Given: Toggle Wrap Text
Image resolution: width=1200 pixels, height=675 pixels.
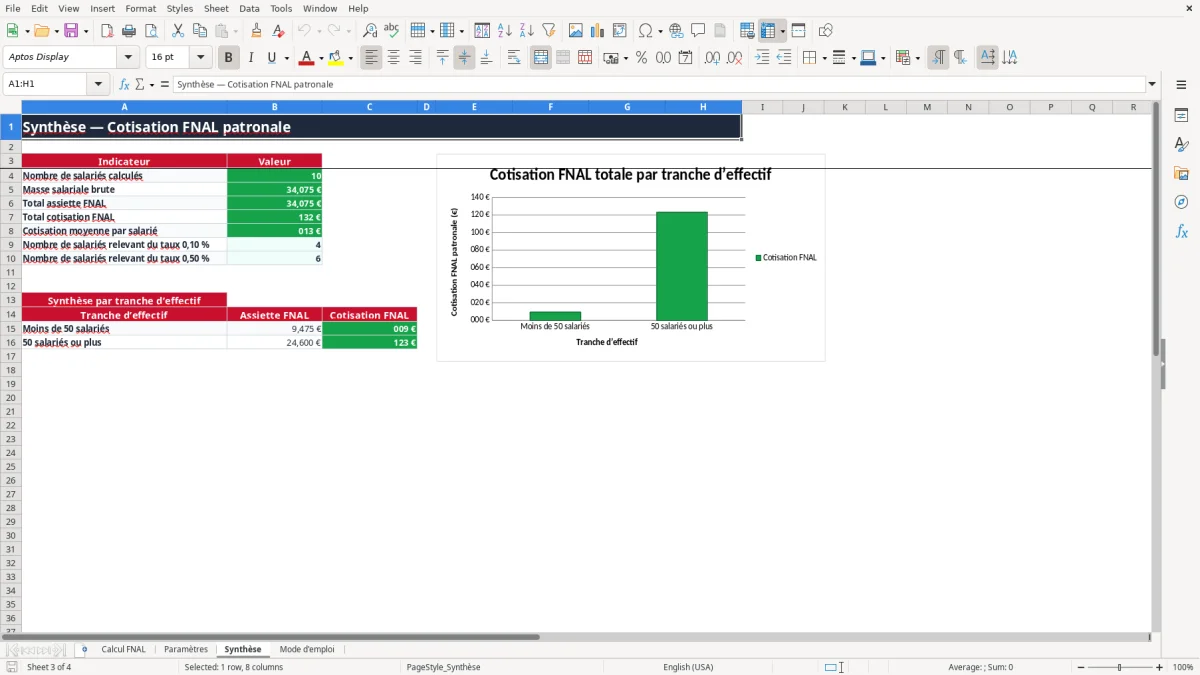Looking at the screenshot, I should [514, 58].
